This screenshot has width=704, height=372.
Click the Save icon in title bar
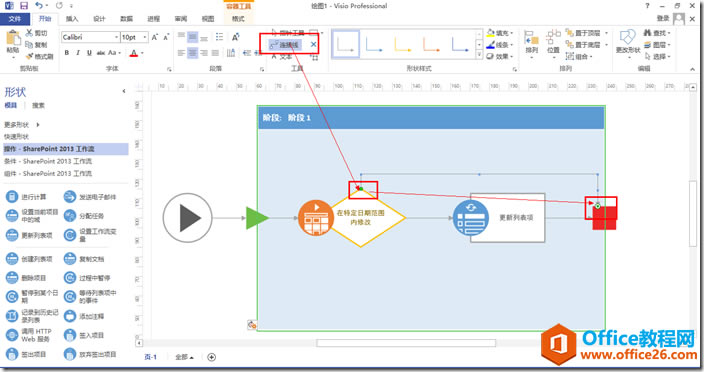tap(24, 6)
